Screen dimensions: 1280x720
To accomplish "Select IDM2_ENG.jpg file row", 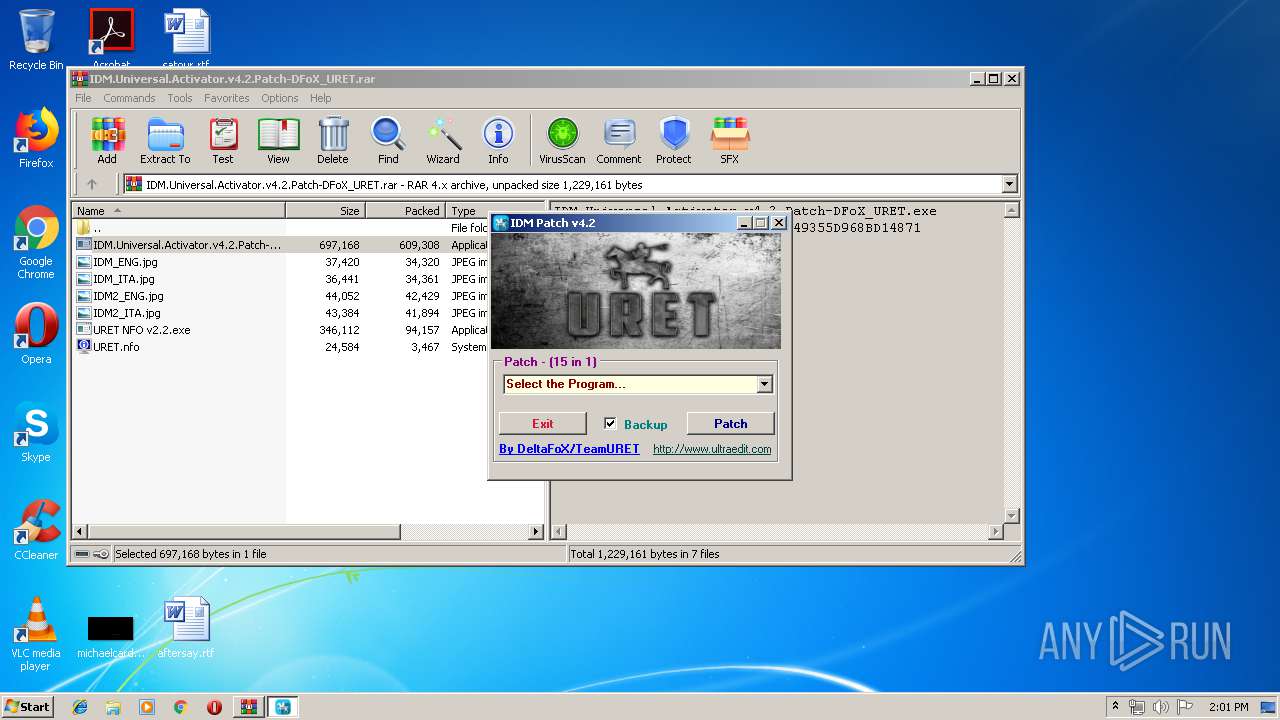I will tap(280, 296).
